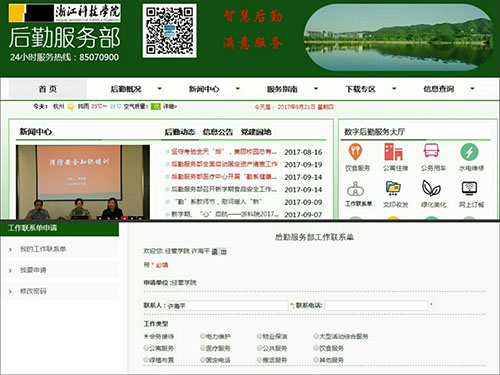The width and height of the screenshot is (500, 375).
Task: Select the 物业保洁 radio button
Action: [x=259, y=336]
